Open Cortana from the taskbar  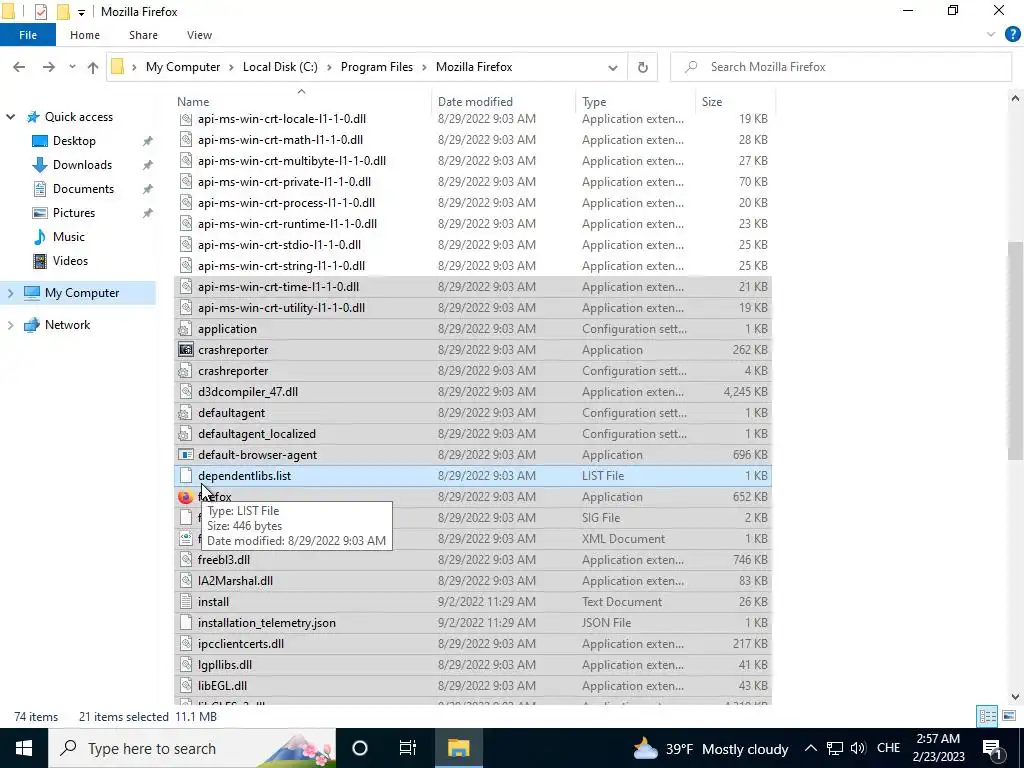click(360, 748)
